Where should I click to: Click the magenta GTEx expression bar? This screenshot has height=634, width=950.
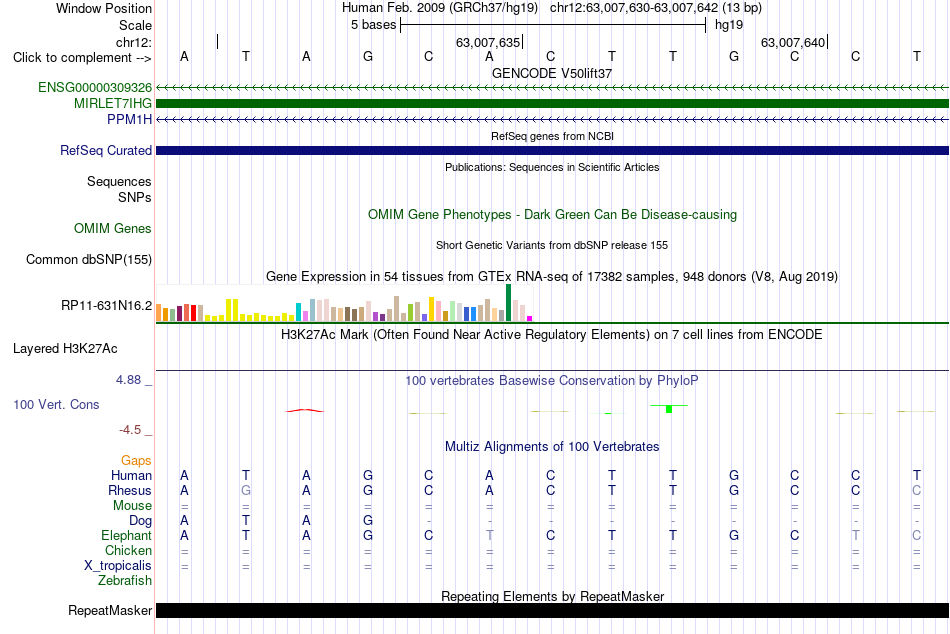(530, 319)
